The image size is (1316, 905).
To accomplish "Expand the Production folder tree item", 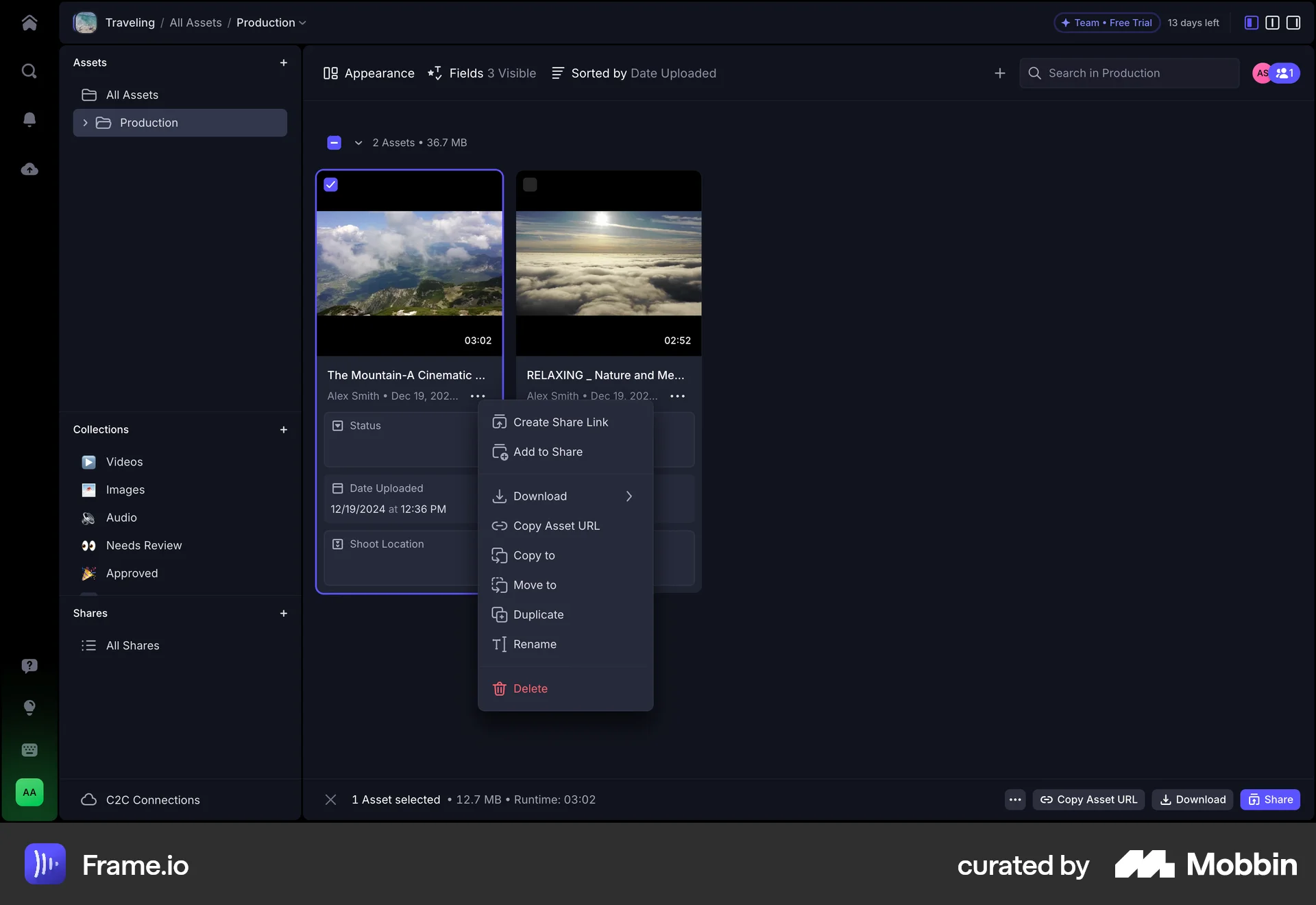I will click(x=86, y=123).
